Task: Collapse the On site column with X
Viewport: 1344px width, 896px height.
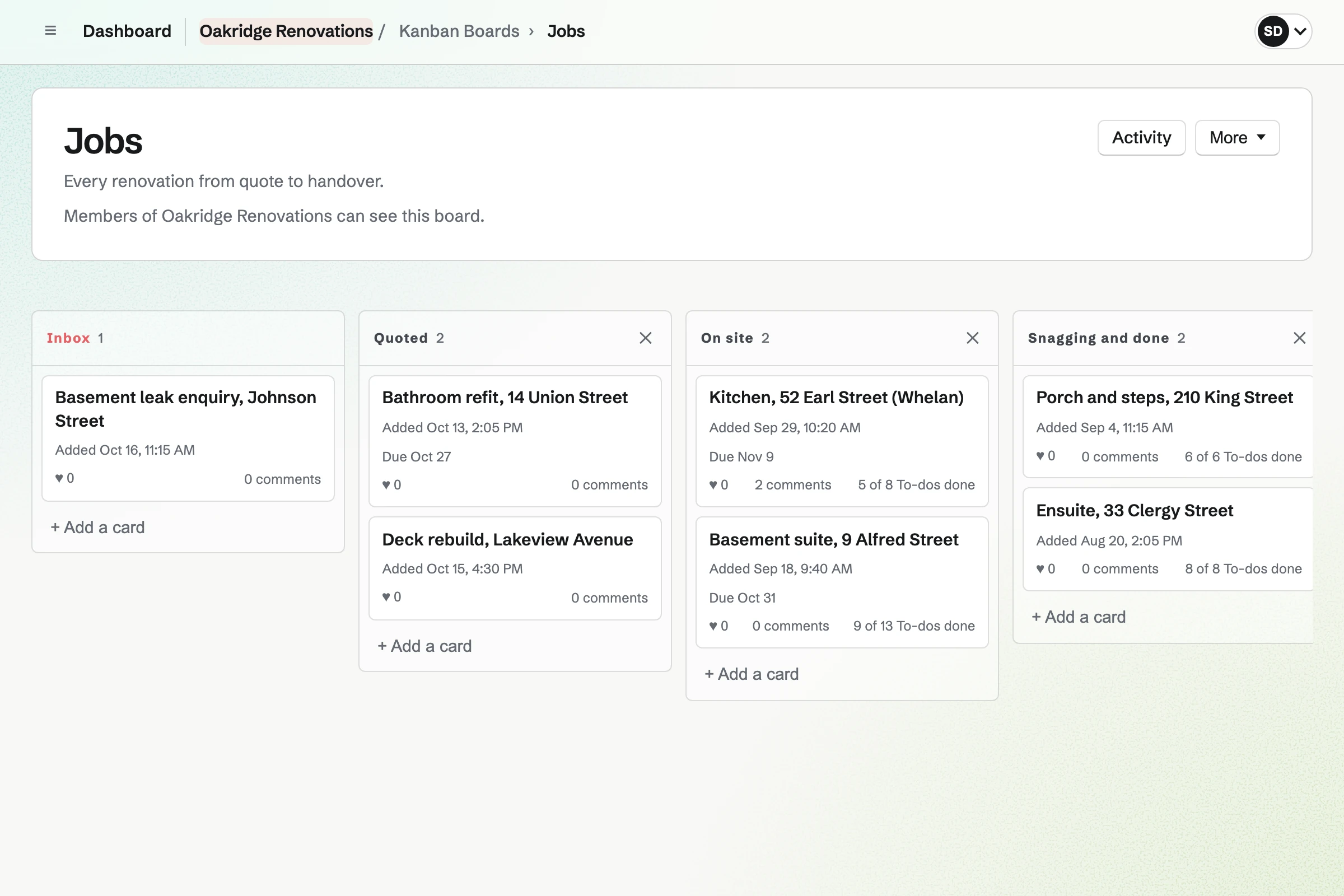Action: pyautogui.click(x=972, y=338)
